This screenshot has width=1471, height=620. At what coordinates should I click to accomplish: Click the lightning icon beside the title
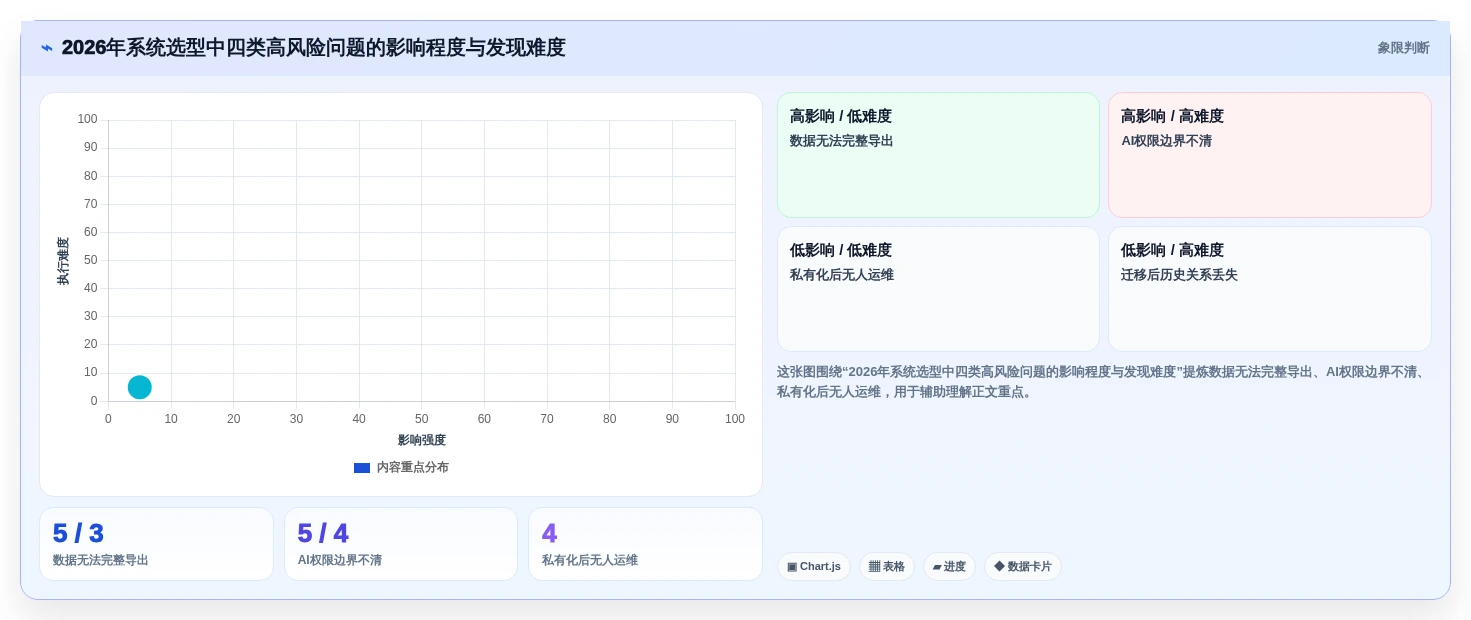pos(47,48)
